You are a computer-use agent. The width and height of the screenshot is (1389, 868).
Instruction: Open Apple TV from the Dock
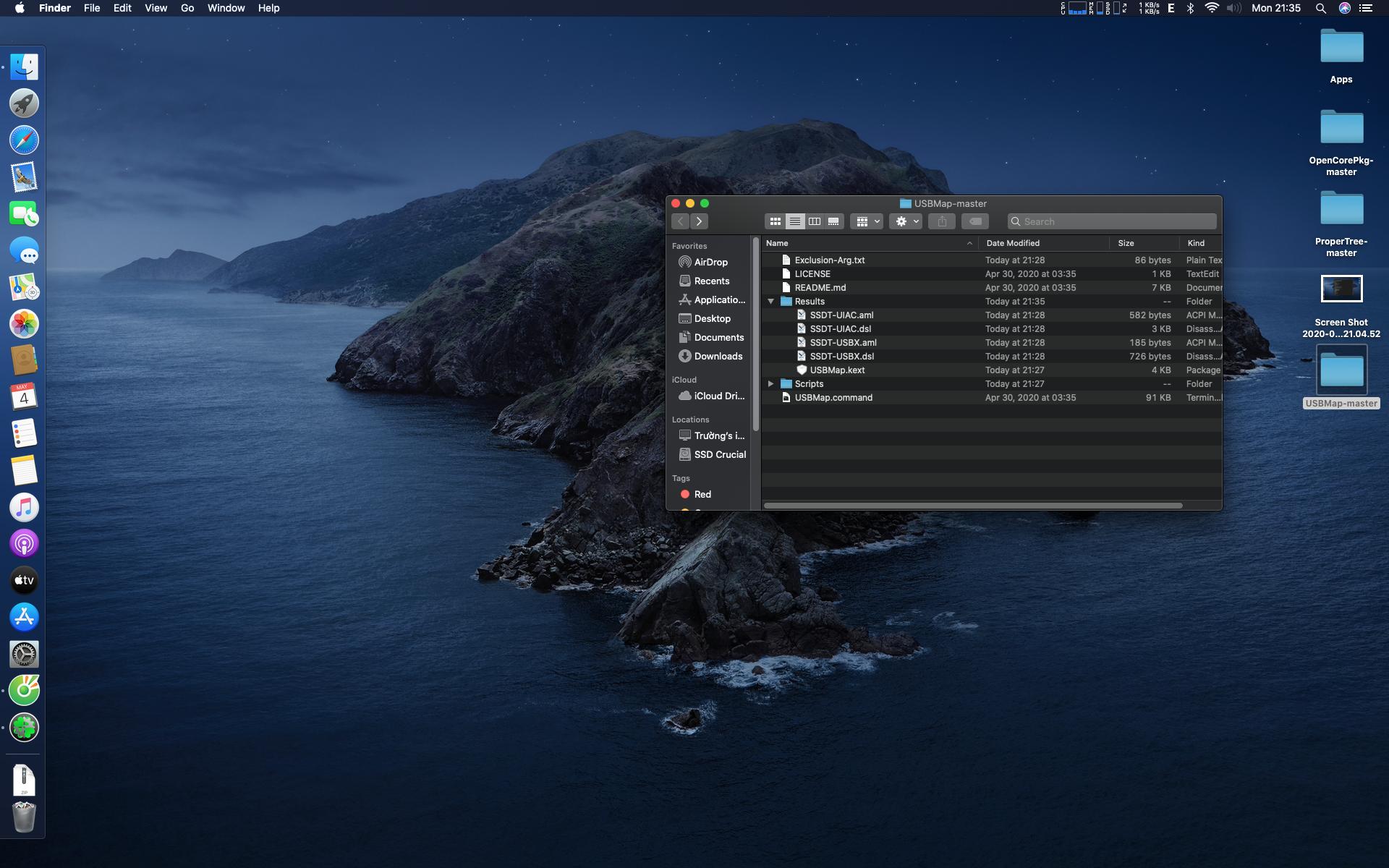click(24, 580)
